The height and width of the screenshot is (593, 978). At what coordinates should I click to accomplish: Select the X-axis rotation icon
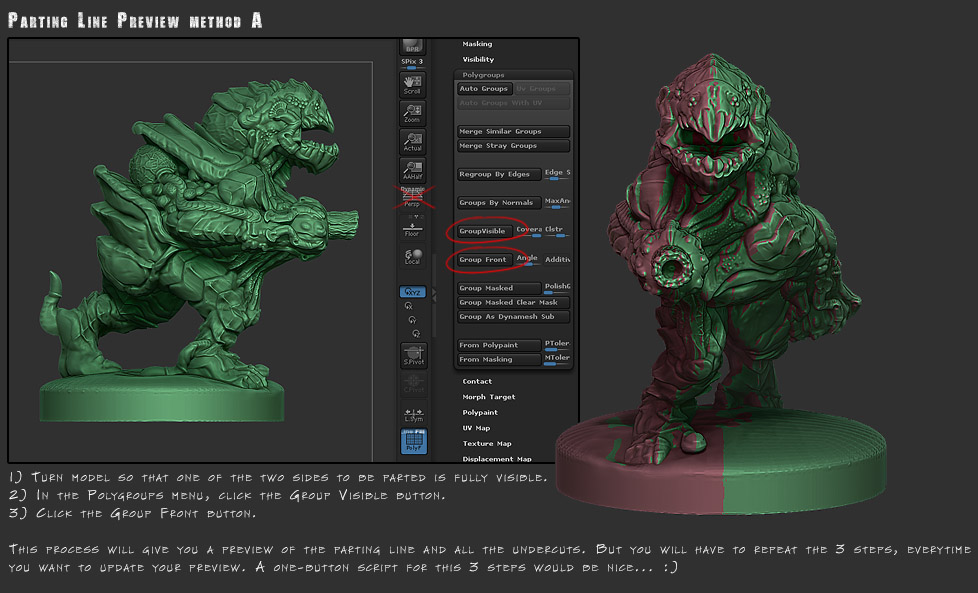click(x=409, y=306)
